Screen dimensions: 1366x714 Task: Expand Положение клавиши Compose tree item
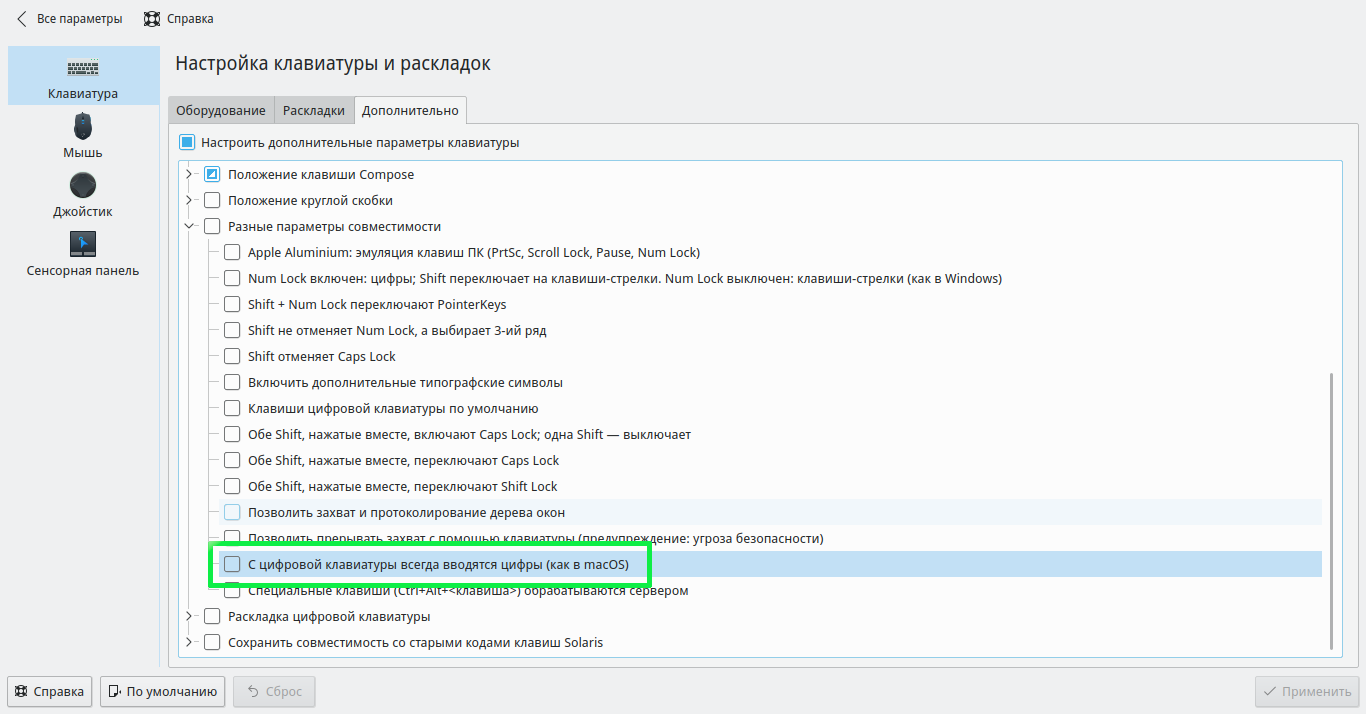[189, 175]
